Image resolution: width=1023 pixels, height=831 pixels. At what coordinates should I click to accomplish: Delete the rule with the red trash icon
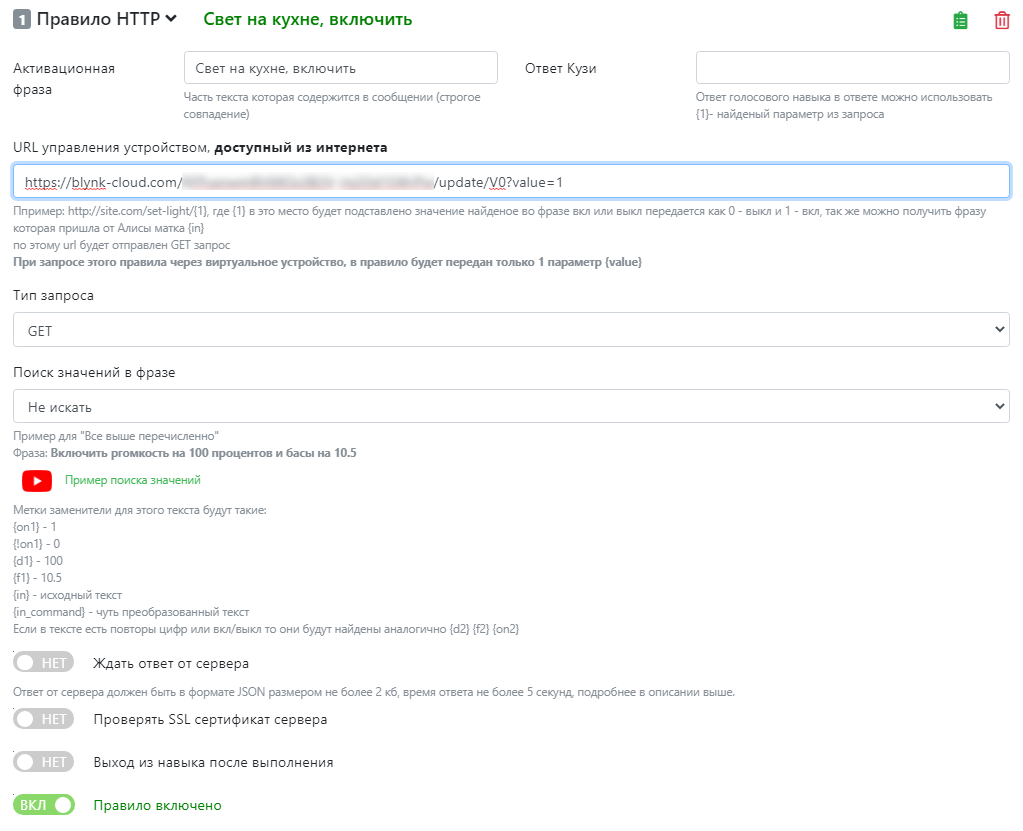click(x=1002, y=20)
